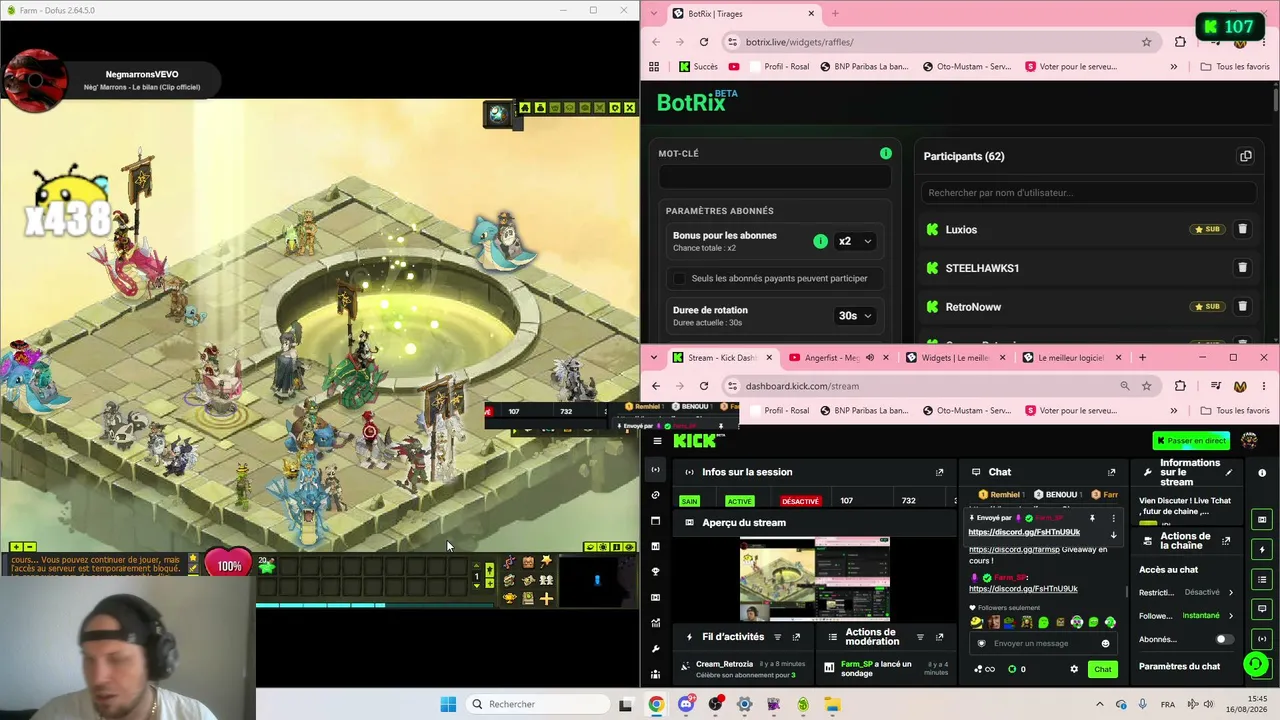Screen dimensions: 1280x720
Task: Click the Windows taskbar Rechercher search box
Action: click(538, 704)
